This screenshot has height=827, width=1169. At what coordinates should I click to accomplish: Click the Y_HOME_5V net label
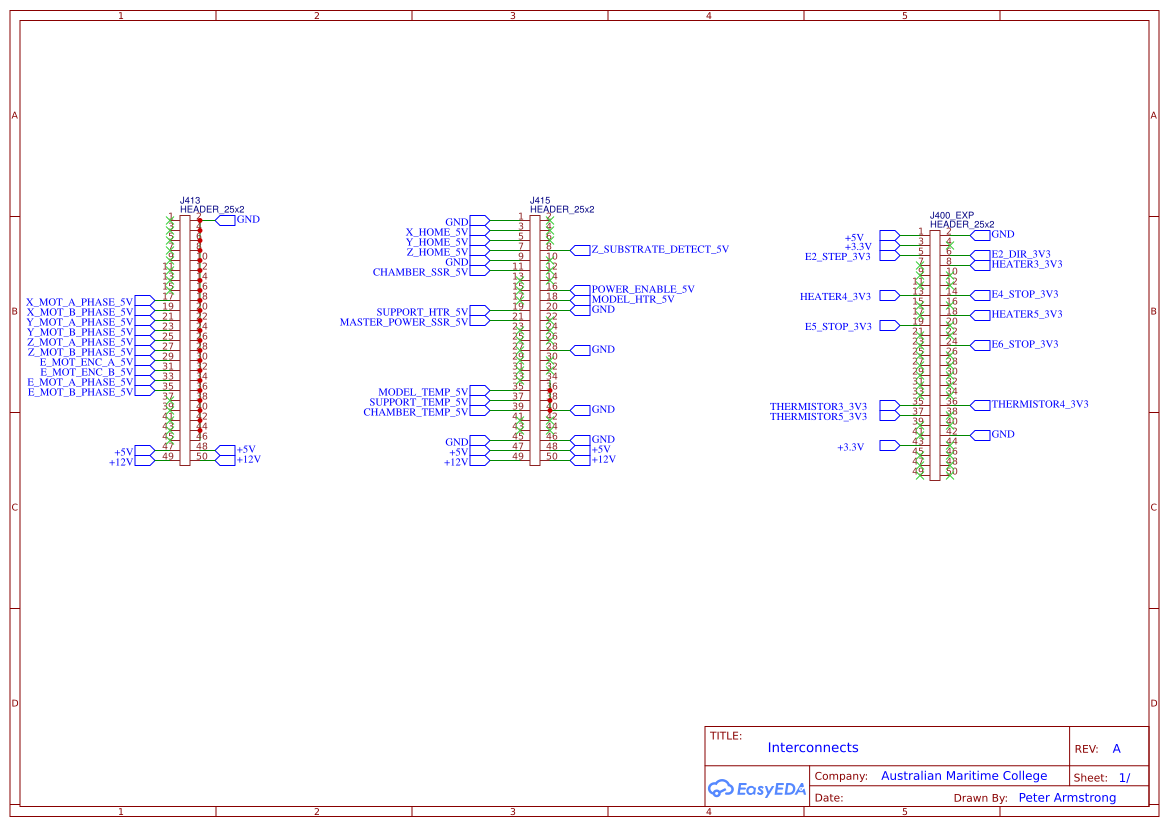click(x=437, y=242)
